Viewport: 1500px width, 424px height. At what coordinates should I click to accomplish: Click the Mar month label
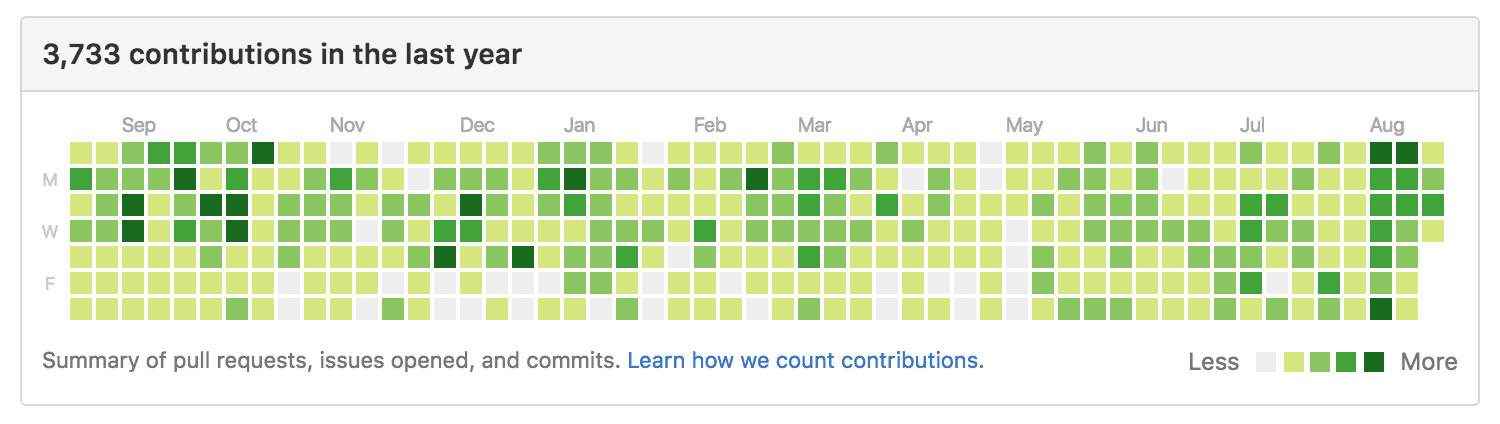815,125
